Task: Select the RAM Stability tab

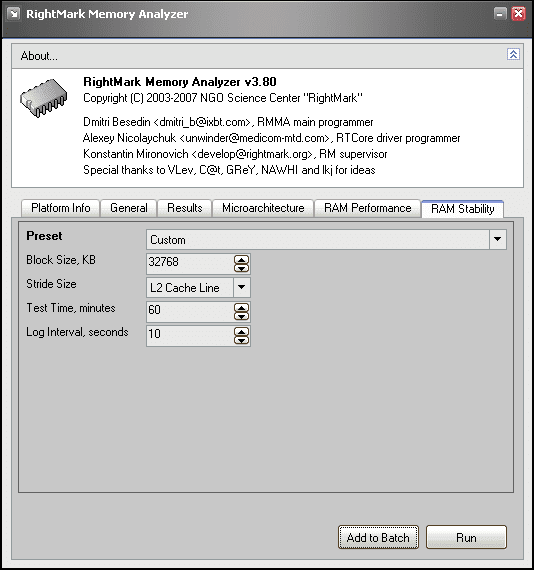Action: click(x=462, y=209)
